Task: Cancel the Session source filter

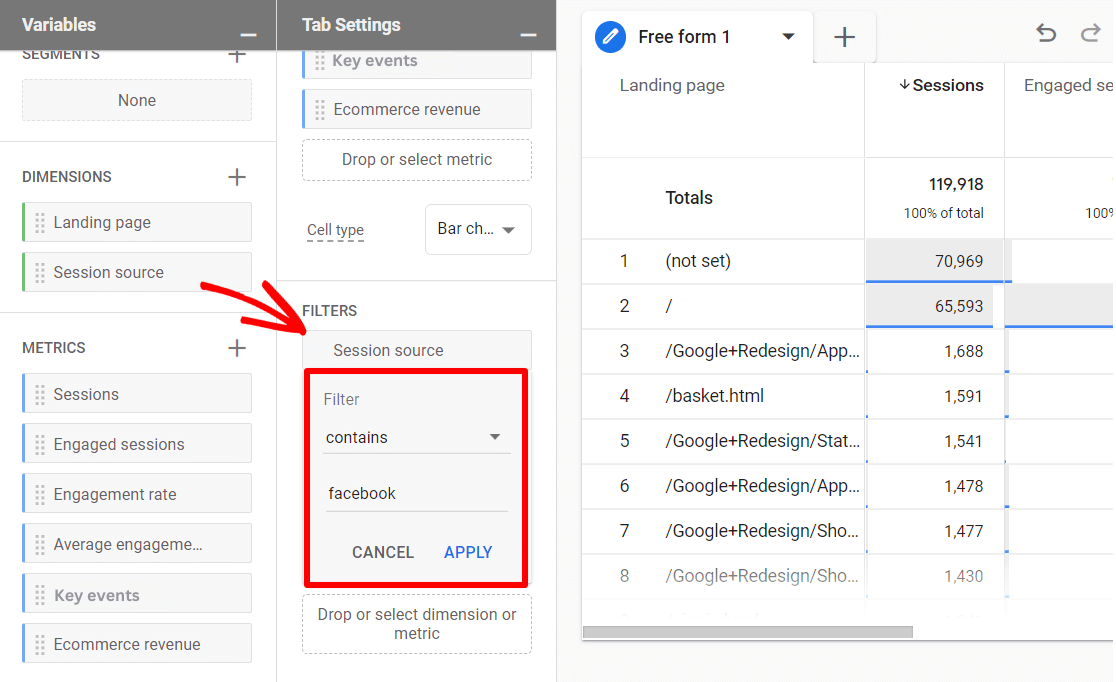Action: pyautogui.click(x=383, y=551)
